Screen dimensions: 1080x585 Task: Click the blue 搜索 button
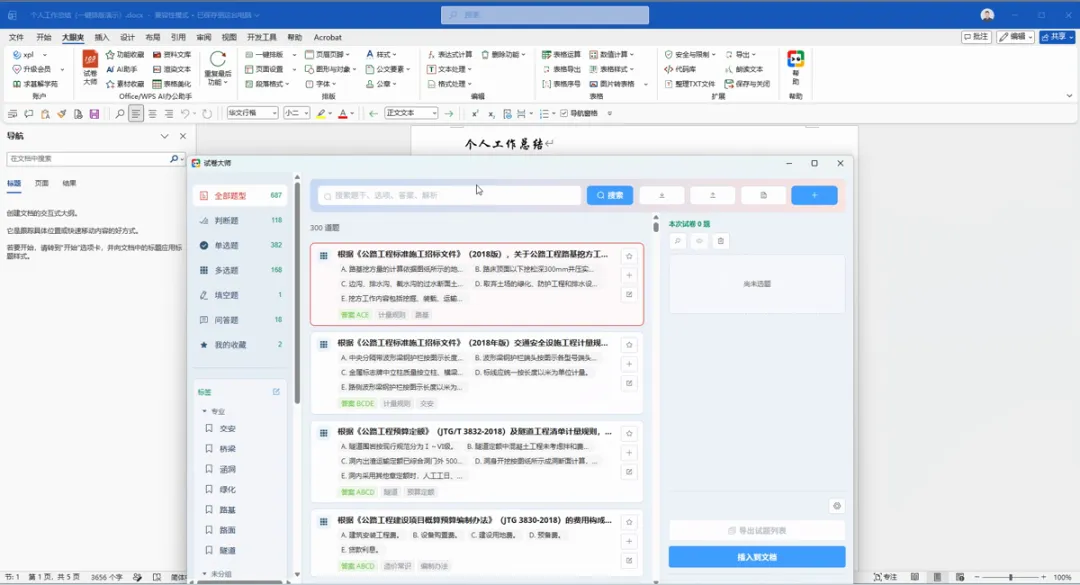click(610, 196)
